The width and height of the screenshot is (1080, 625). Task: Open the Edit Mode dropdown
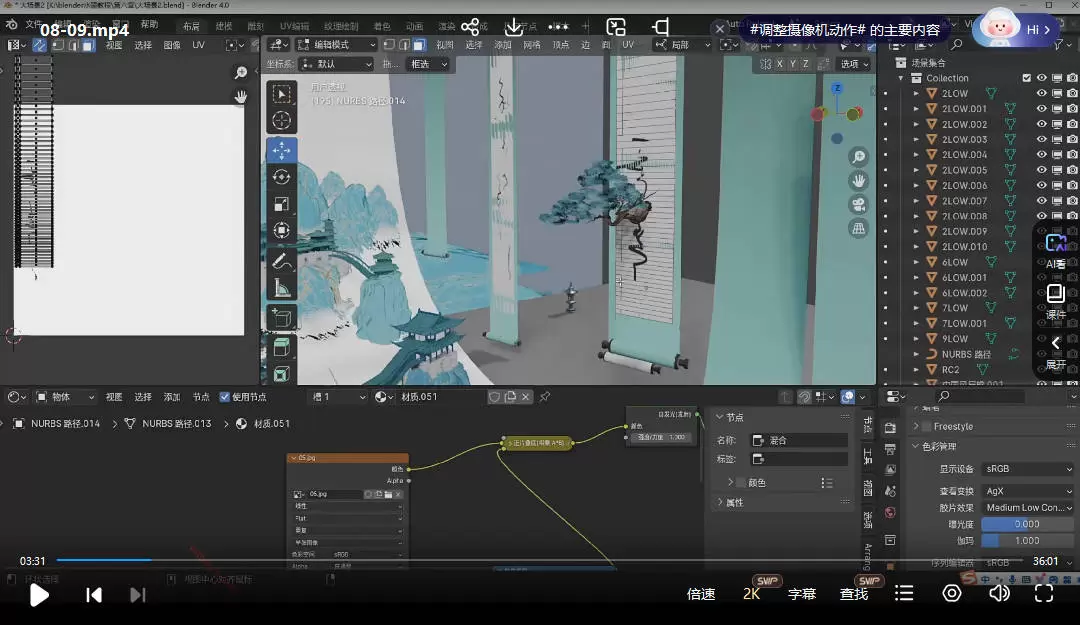pyautogui.click(x=337, y=45)
